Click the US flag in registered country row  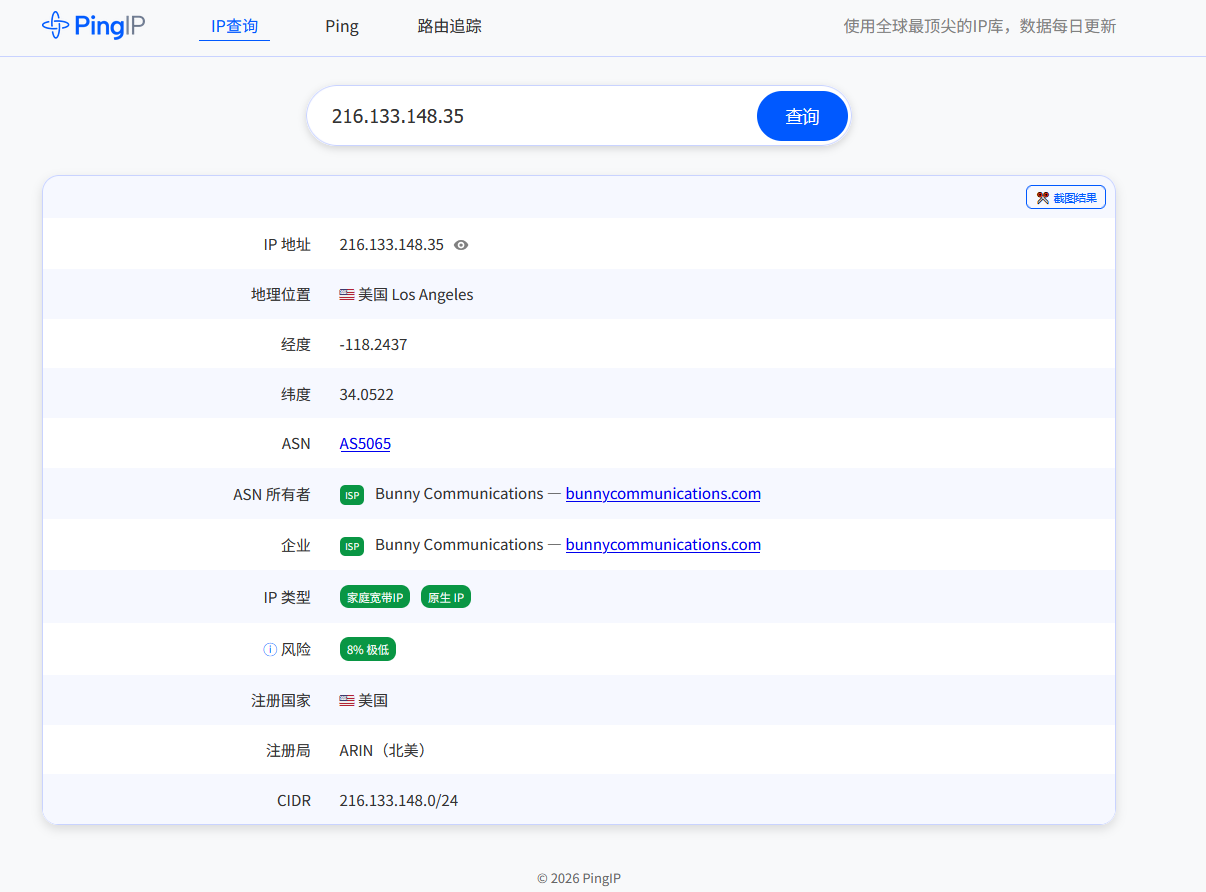click(x=347, y=701)
